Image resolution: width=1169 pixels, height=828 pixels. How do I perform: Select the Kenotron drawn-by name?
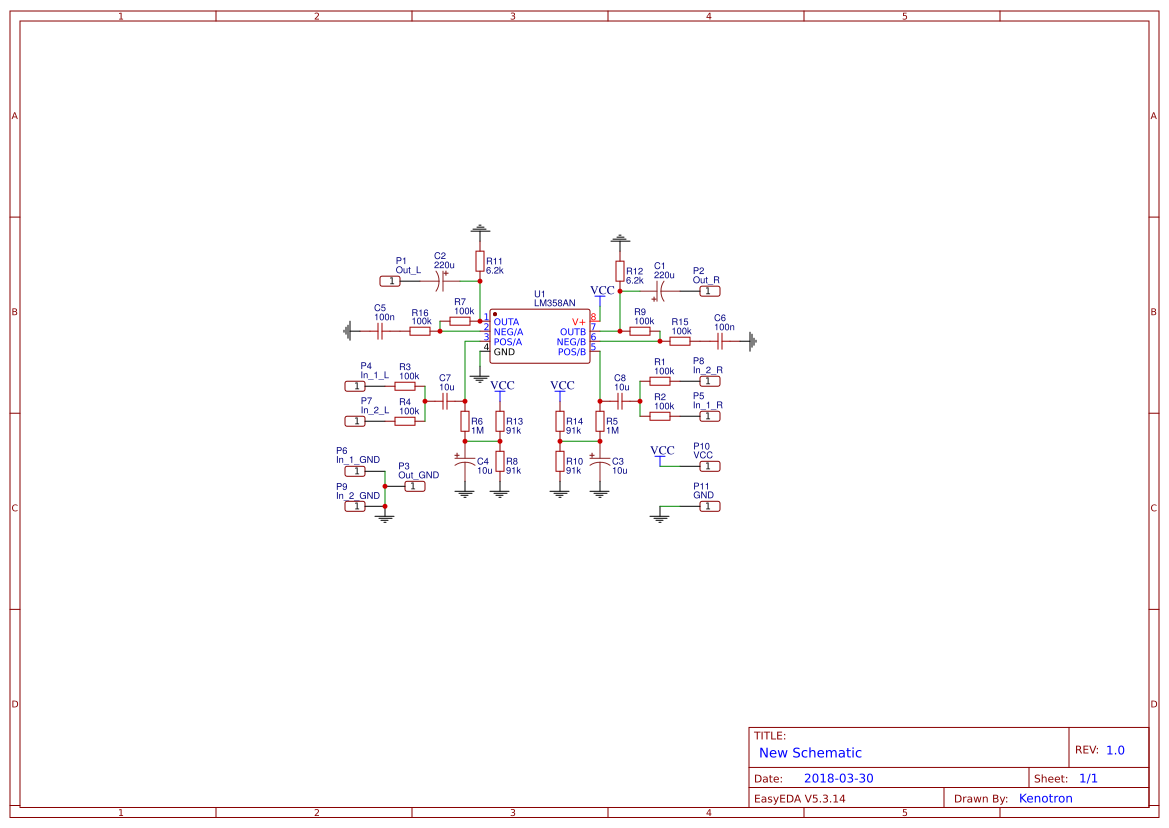1046,798
